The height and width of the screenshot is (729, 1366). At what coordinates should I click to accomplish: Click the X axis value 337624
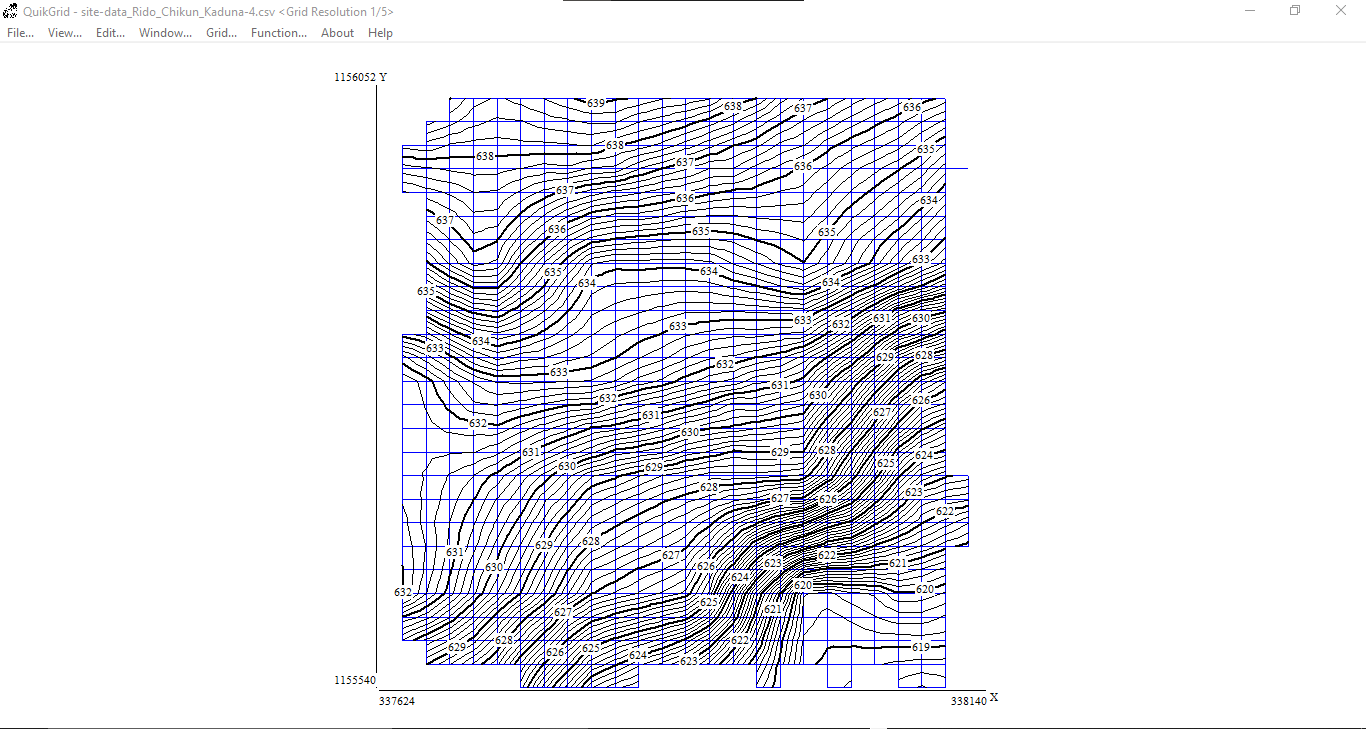point(399,703)
